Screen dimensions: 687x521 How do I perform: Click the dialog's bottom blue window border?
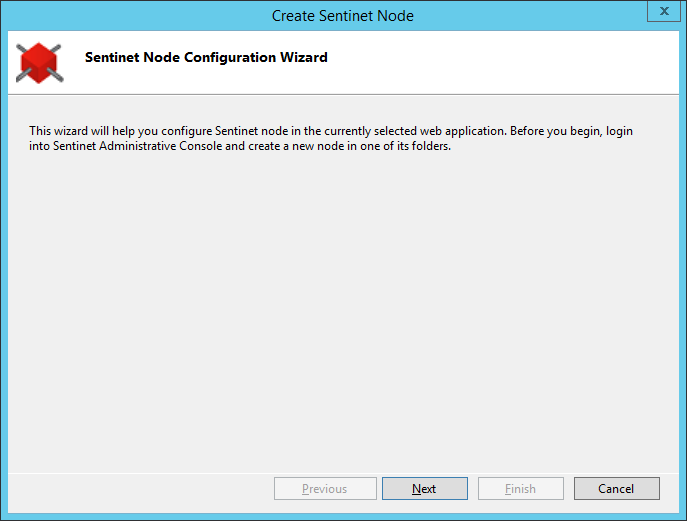343,517
